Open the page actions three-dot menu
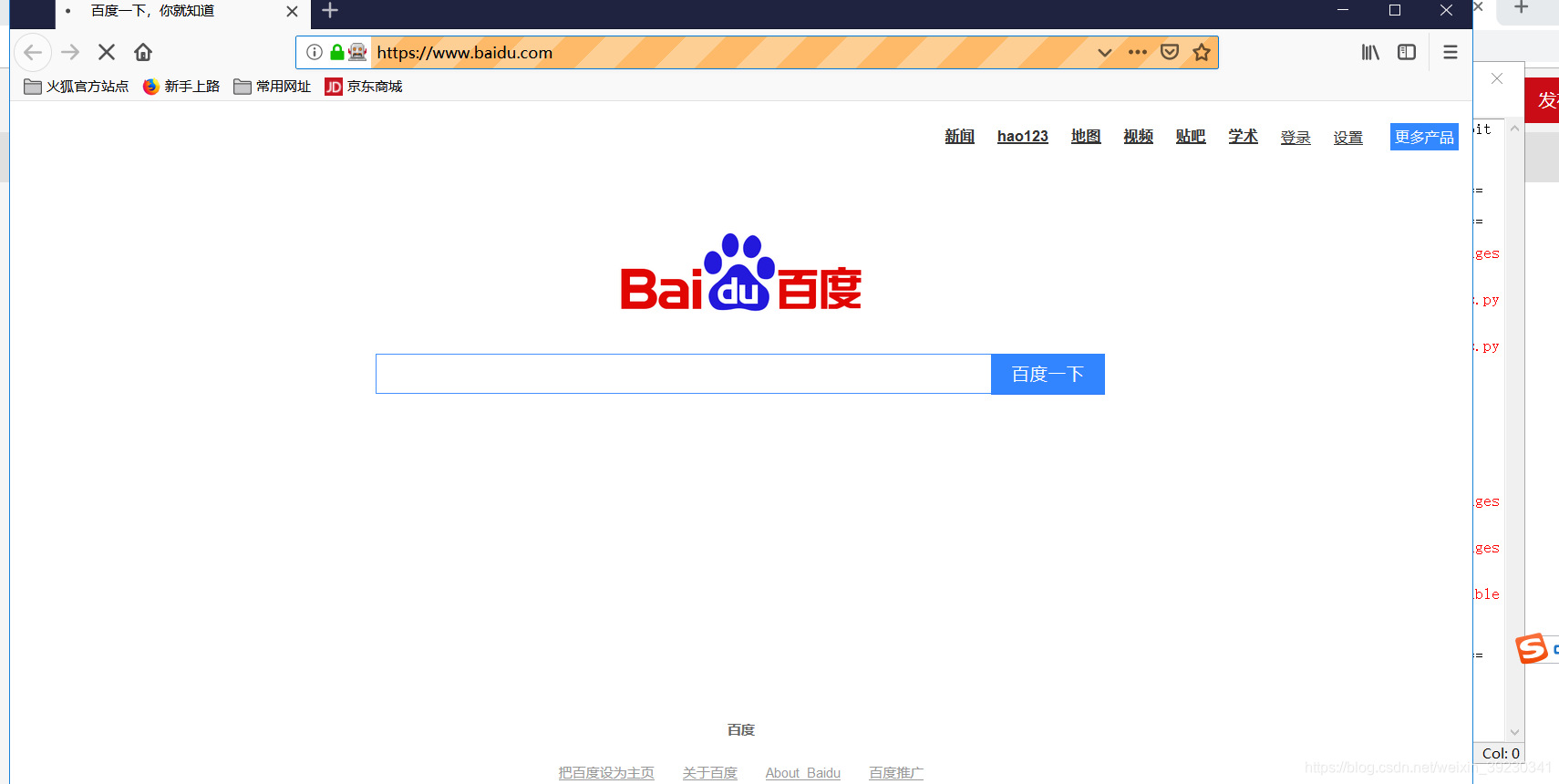This screenshot has width=1559, height=784. pyautogui.click(x=1137, y=52)
